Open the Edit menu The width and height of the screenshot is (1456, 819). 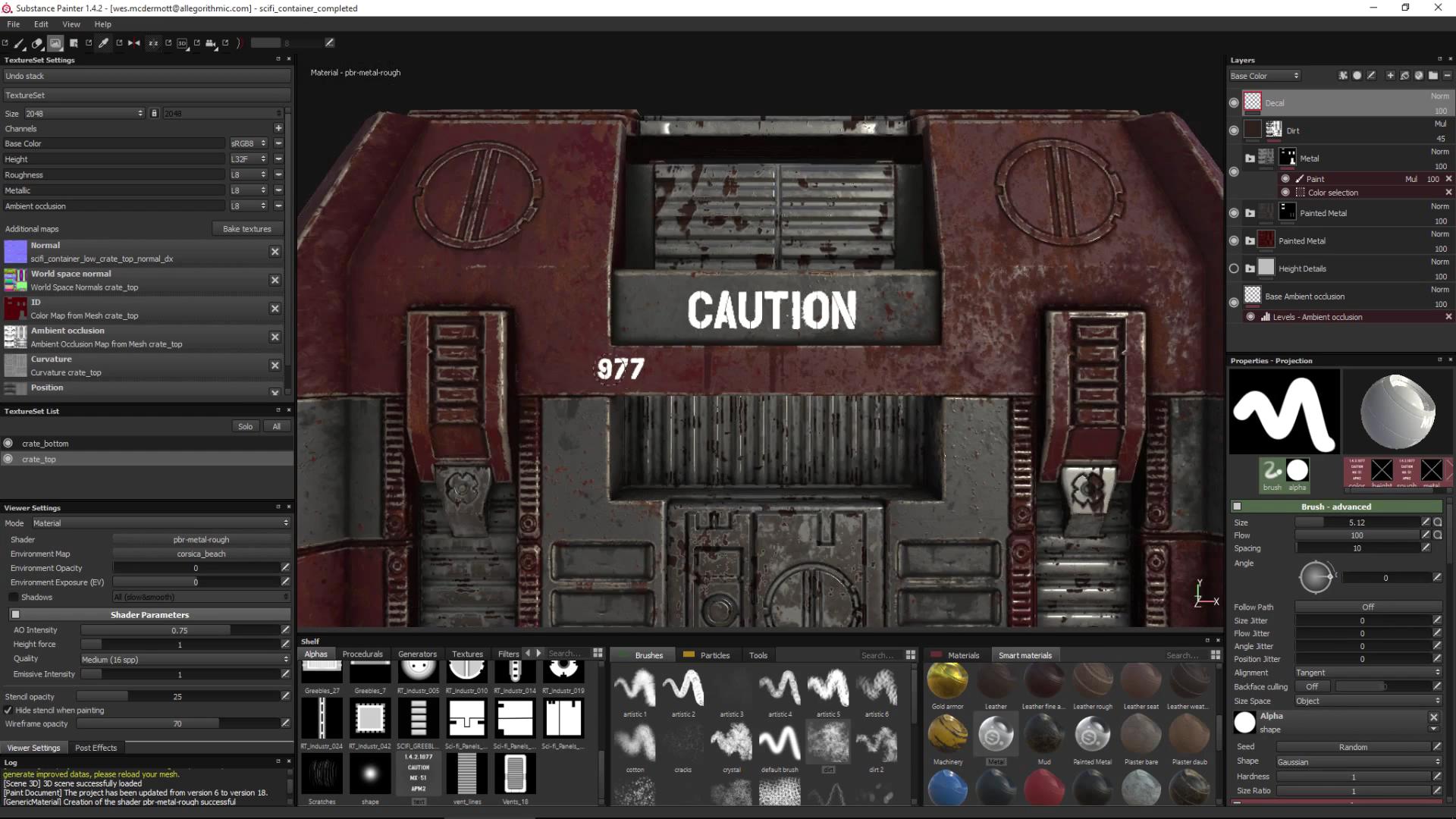pos(41,24)
